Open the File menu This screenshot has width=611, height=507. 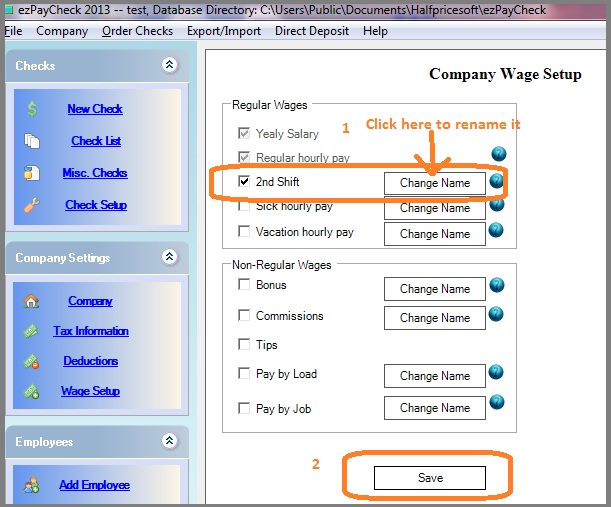point(13,31)
